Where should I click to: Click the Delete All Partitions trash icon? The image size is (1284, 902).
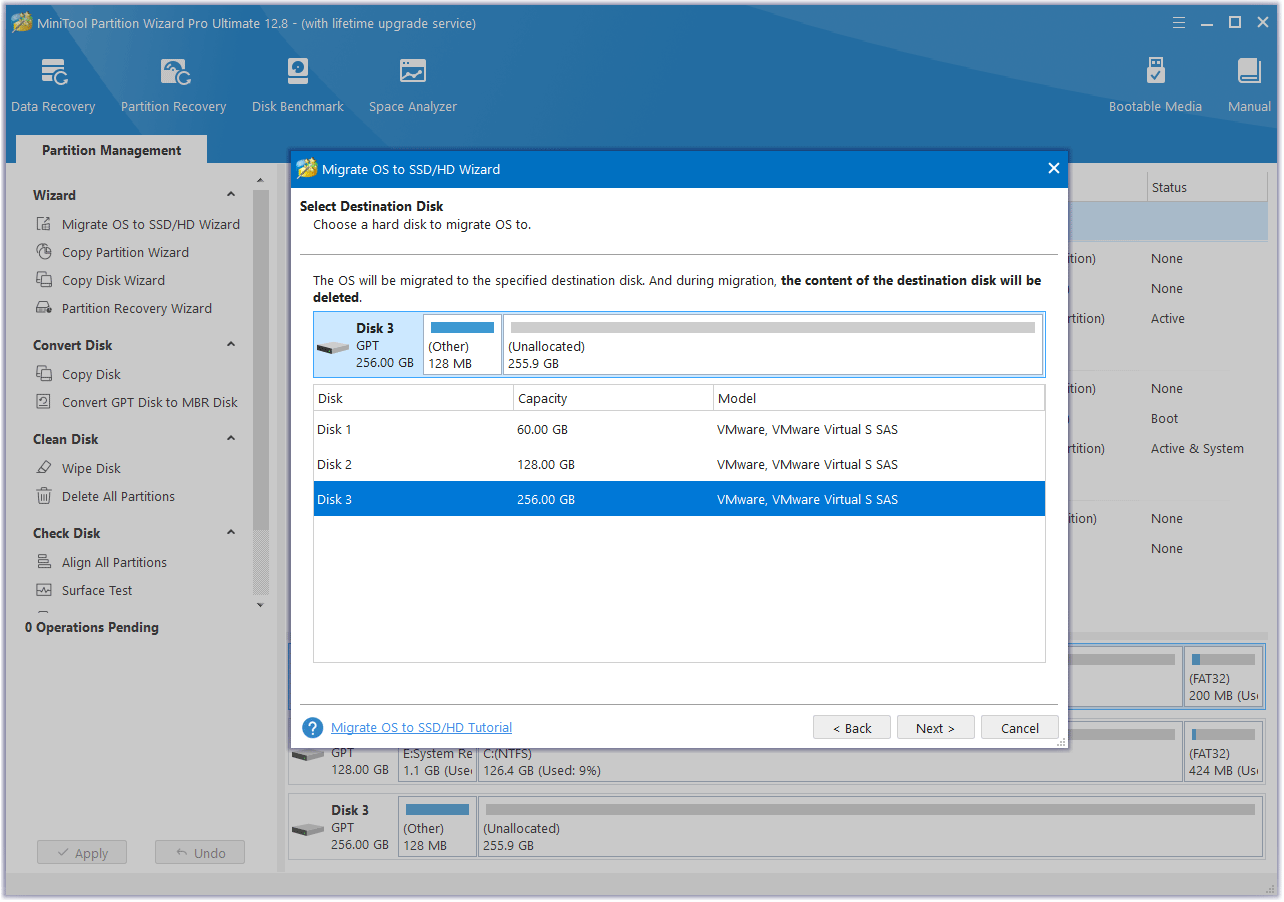tap(44, 496)
